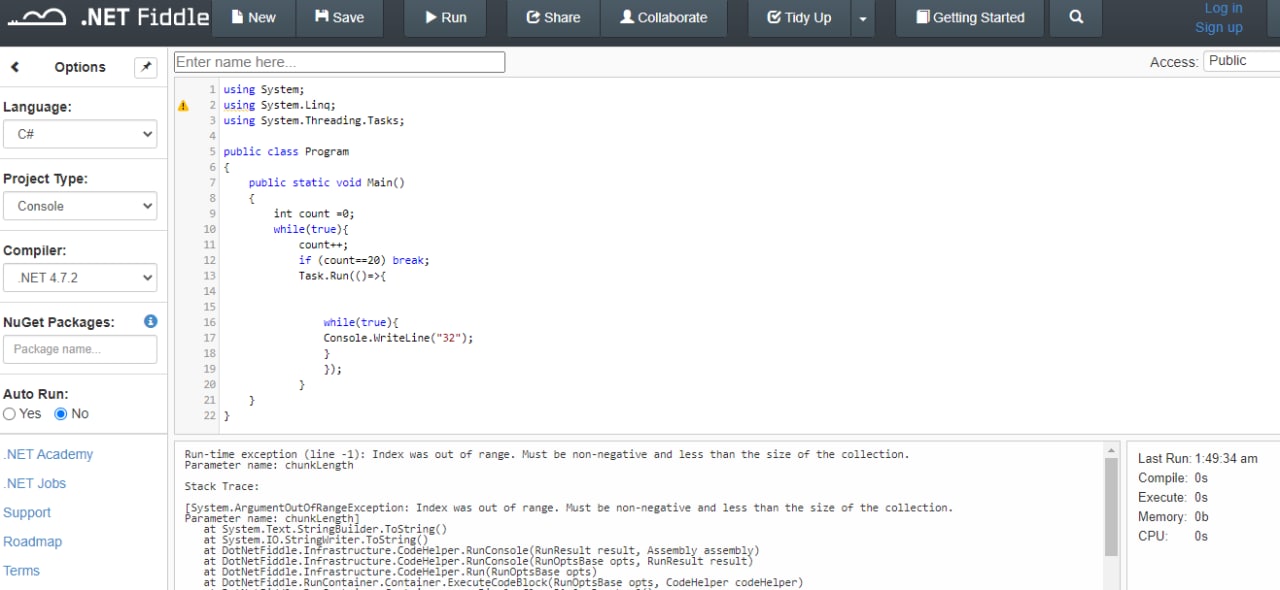This screenshot has height=590, width=1280.
Task: Open the .NET Jobs link
Action: pos(35,483)
